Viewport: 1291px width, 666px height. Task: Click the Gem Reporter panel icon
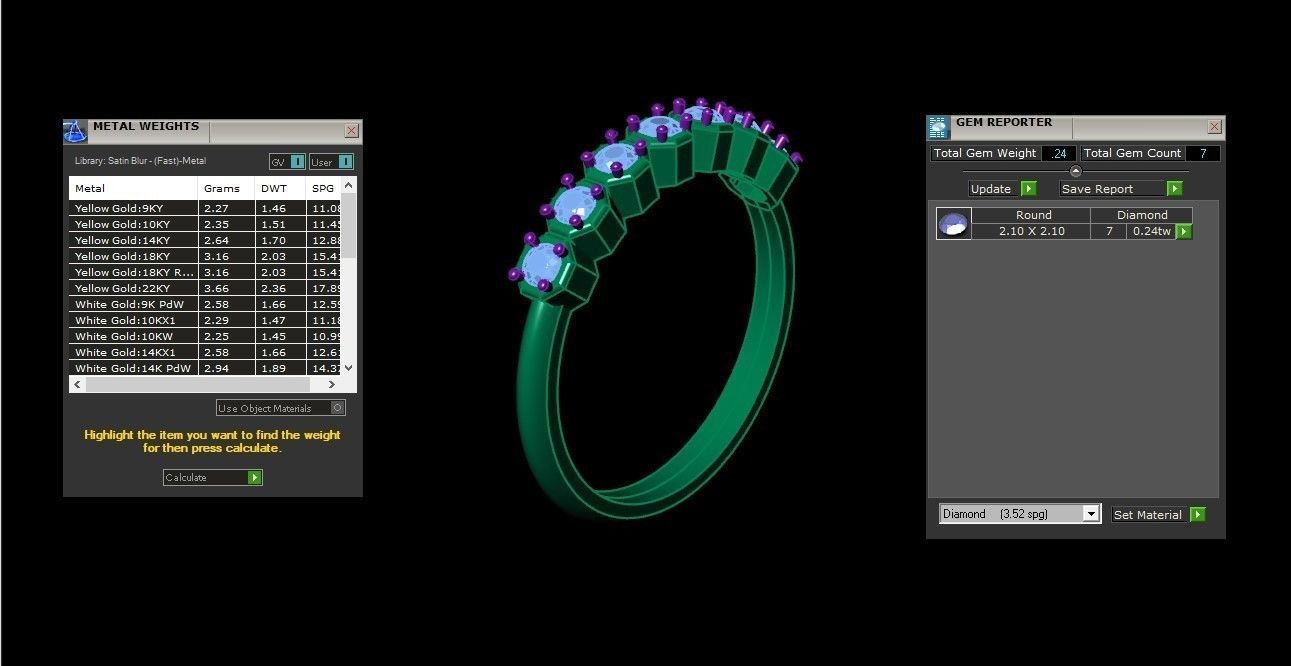938,127
